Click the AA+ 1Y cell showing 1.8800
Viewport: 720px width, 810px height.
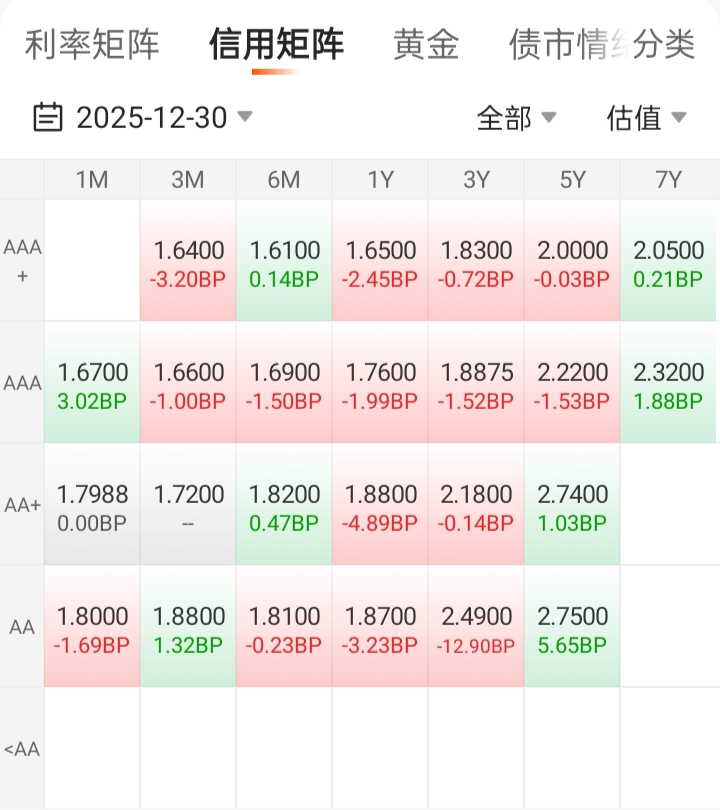tap(380, 506)
